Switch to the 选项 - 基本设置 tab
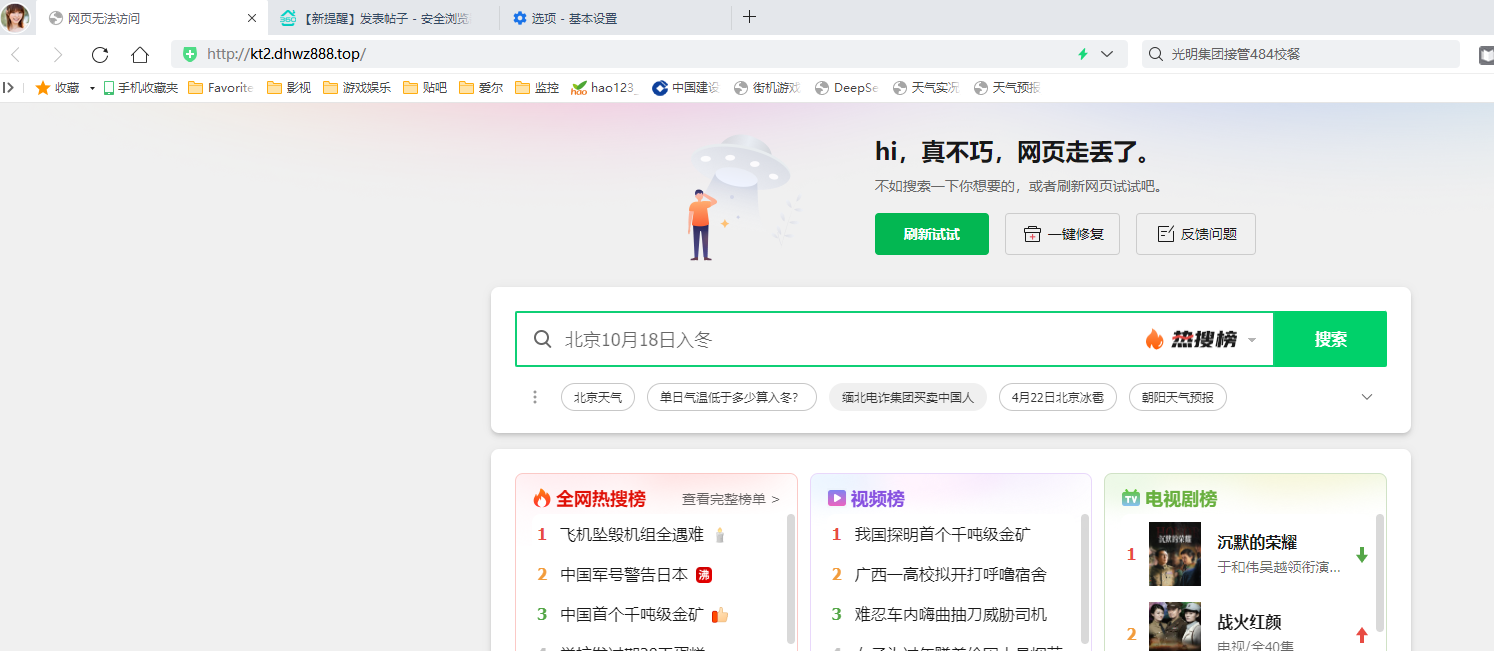1494x651 pixels. coord(567,17)
